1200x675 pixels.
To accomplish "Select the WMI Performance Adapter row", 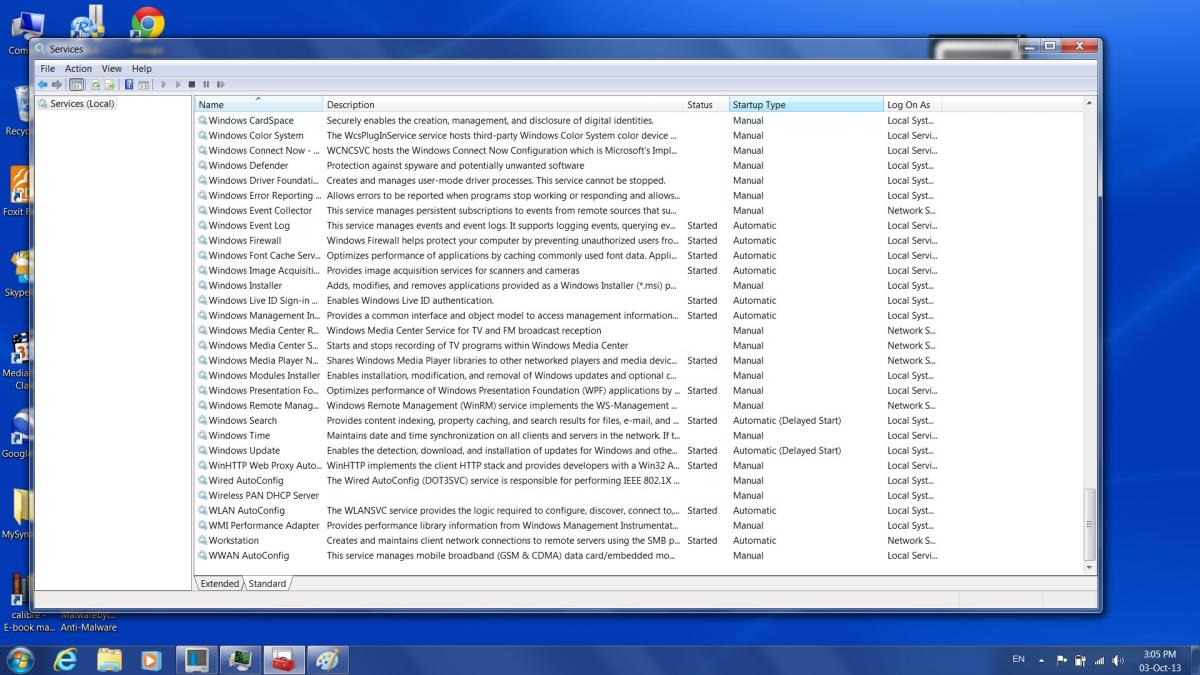I will 568,526.
